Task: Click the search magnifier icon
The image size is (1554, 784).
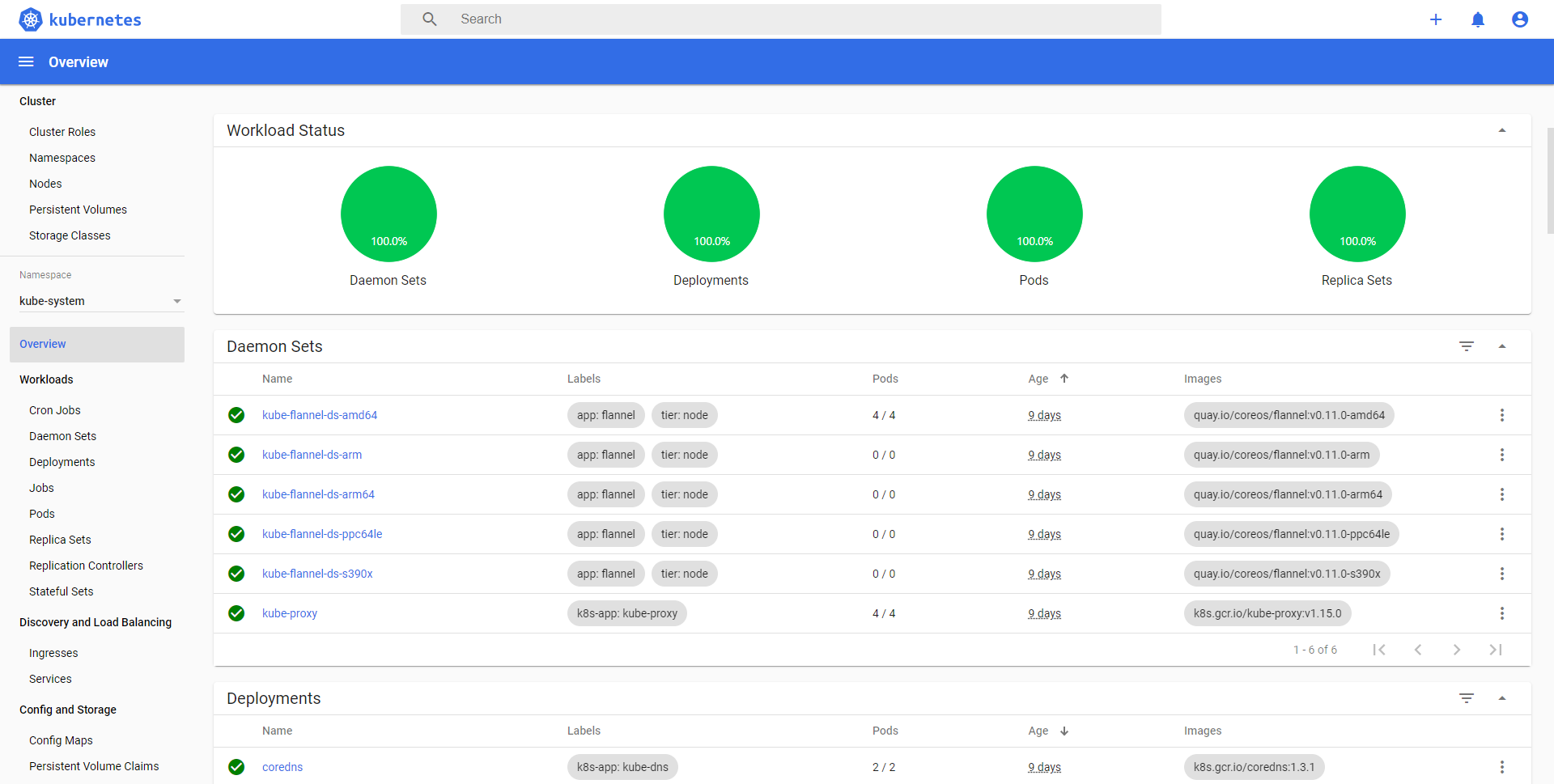Action: (430, 19)
